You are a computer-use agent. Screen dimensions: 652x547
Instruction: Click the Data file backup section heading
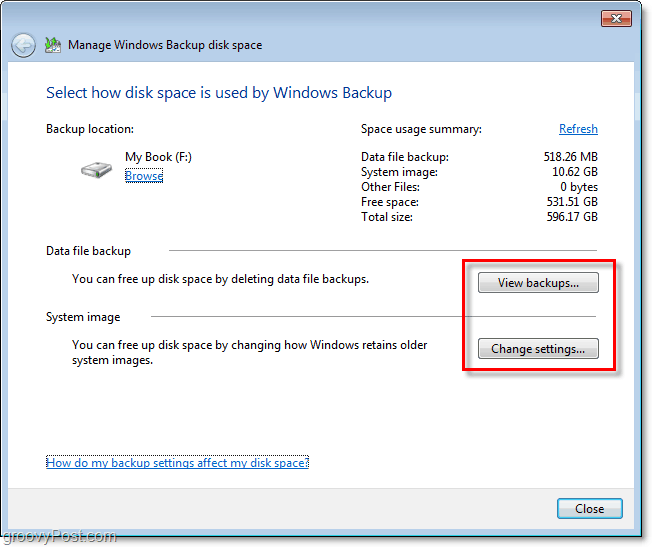click(88, 251)
